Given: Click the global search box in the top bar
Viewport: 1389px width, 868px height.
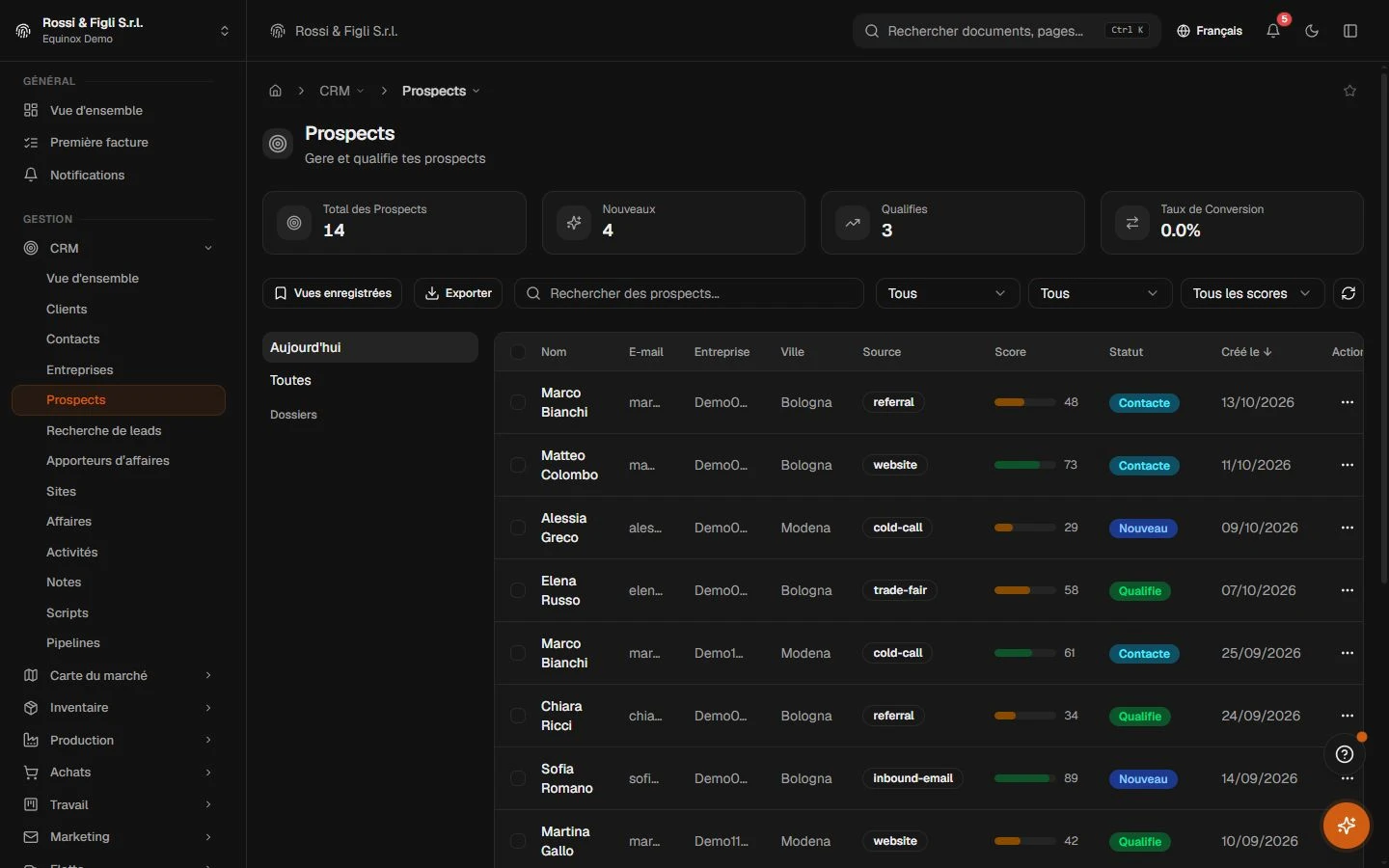Looking at the screenshot, I should pos(1007,31).
